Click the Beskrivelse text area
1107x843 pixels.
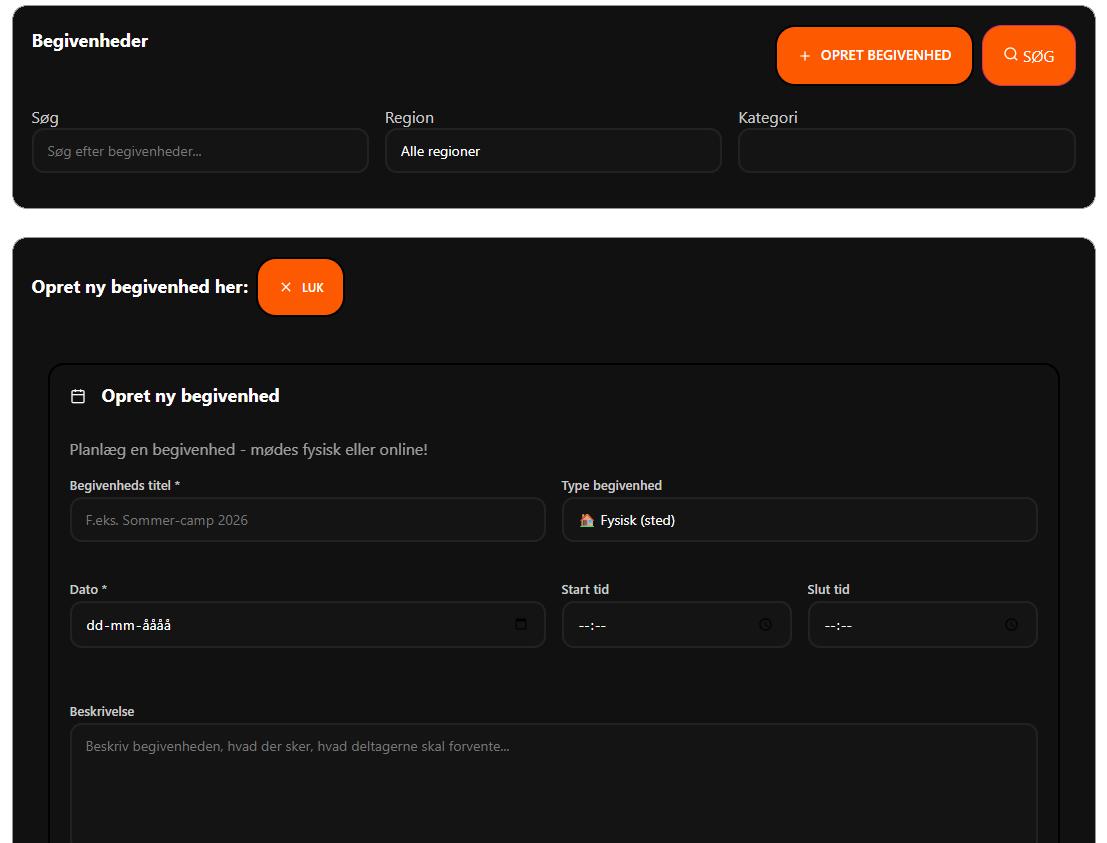coord(554,784)
